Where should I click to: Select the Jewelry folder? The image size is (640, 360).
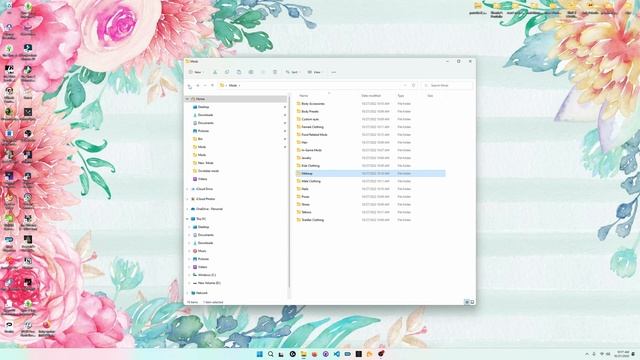tap(306, 158)
